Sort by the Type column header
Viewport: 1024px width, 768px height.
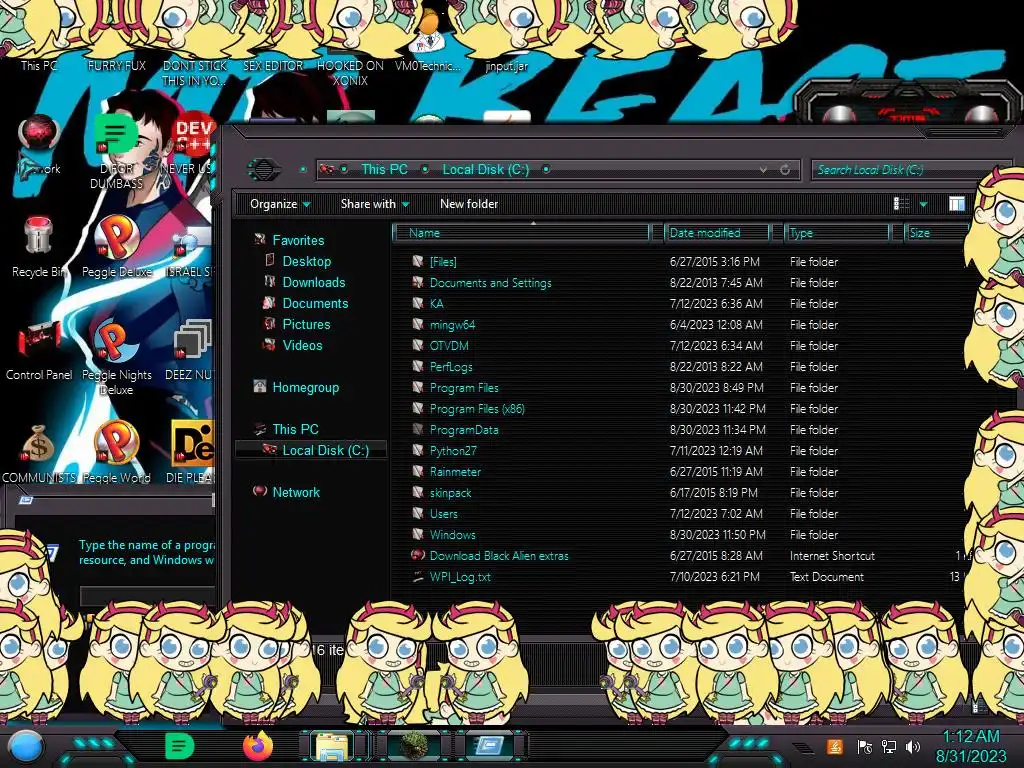[837, 233]
